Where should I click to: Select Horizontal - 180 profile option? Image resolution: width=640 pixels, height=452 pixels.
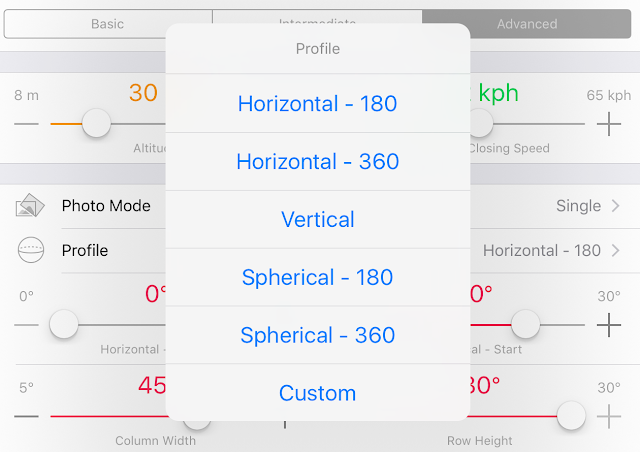pos(317,103)
